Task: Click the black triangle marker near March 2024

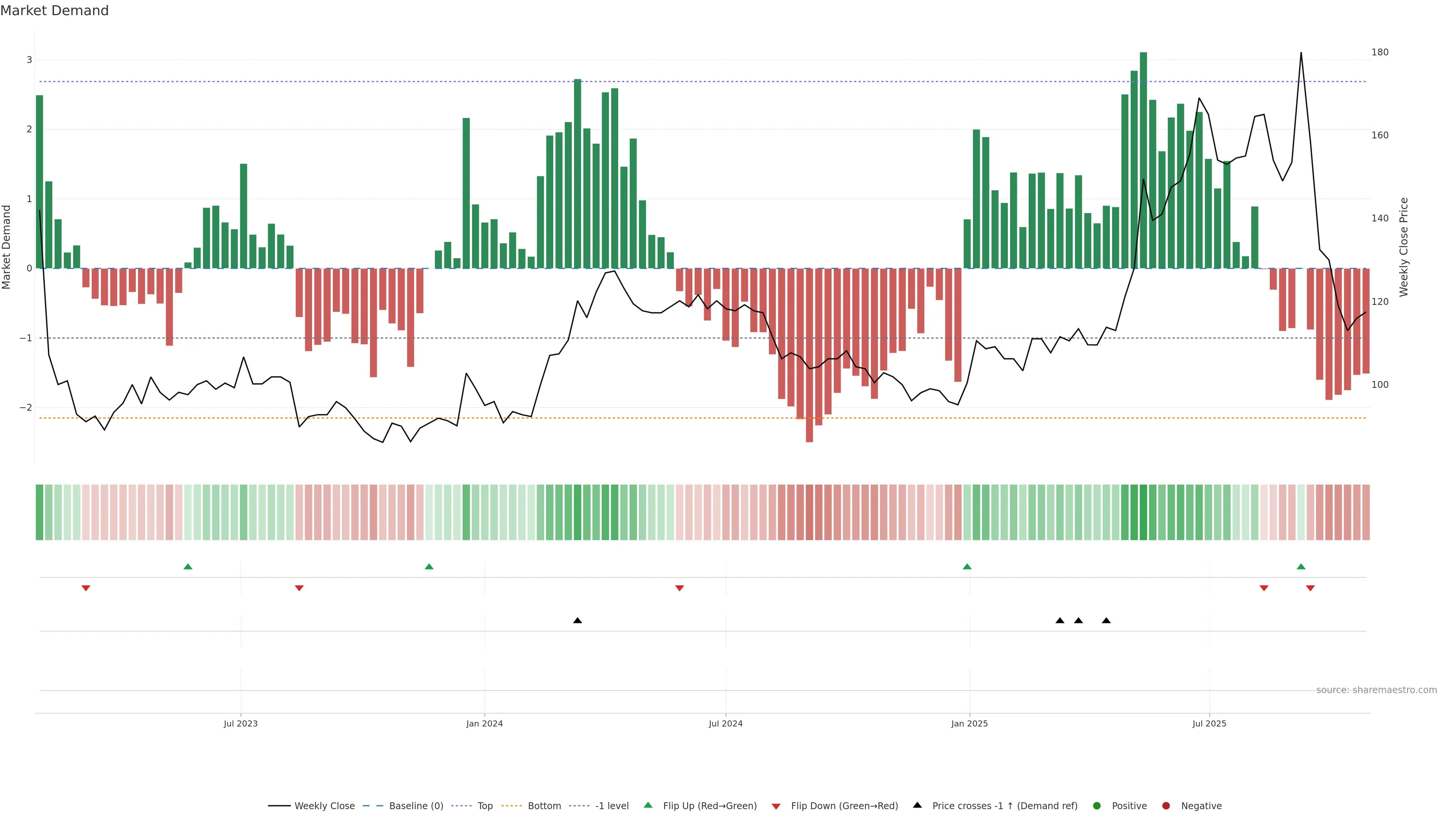Action: click(x=577, y=621)
